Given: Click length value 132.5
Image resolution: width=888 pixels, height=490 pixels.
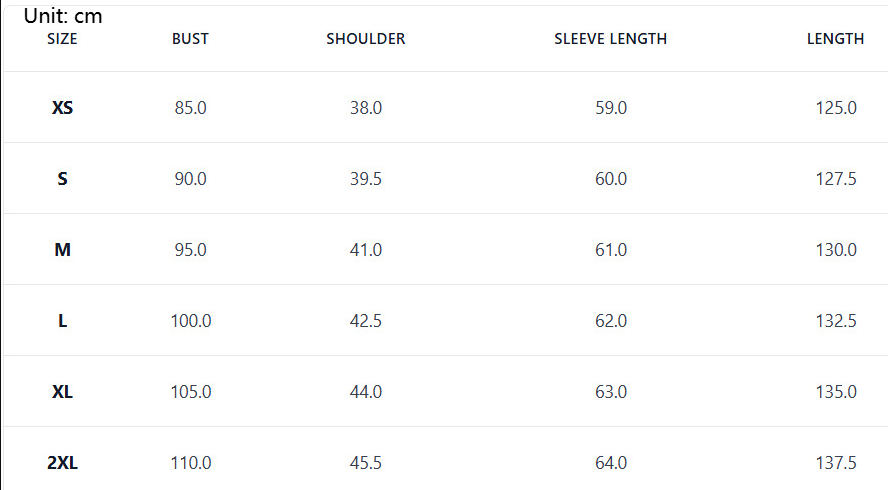Looking at the screenshot, I should pos(836,321).
